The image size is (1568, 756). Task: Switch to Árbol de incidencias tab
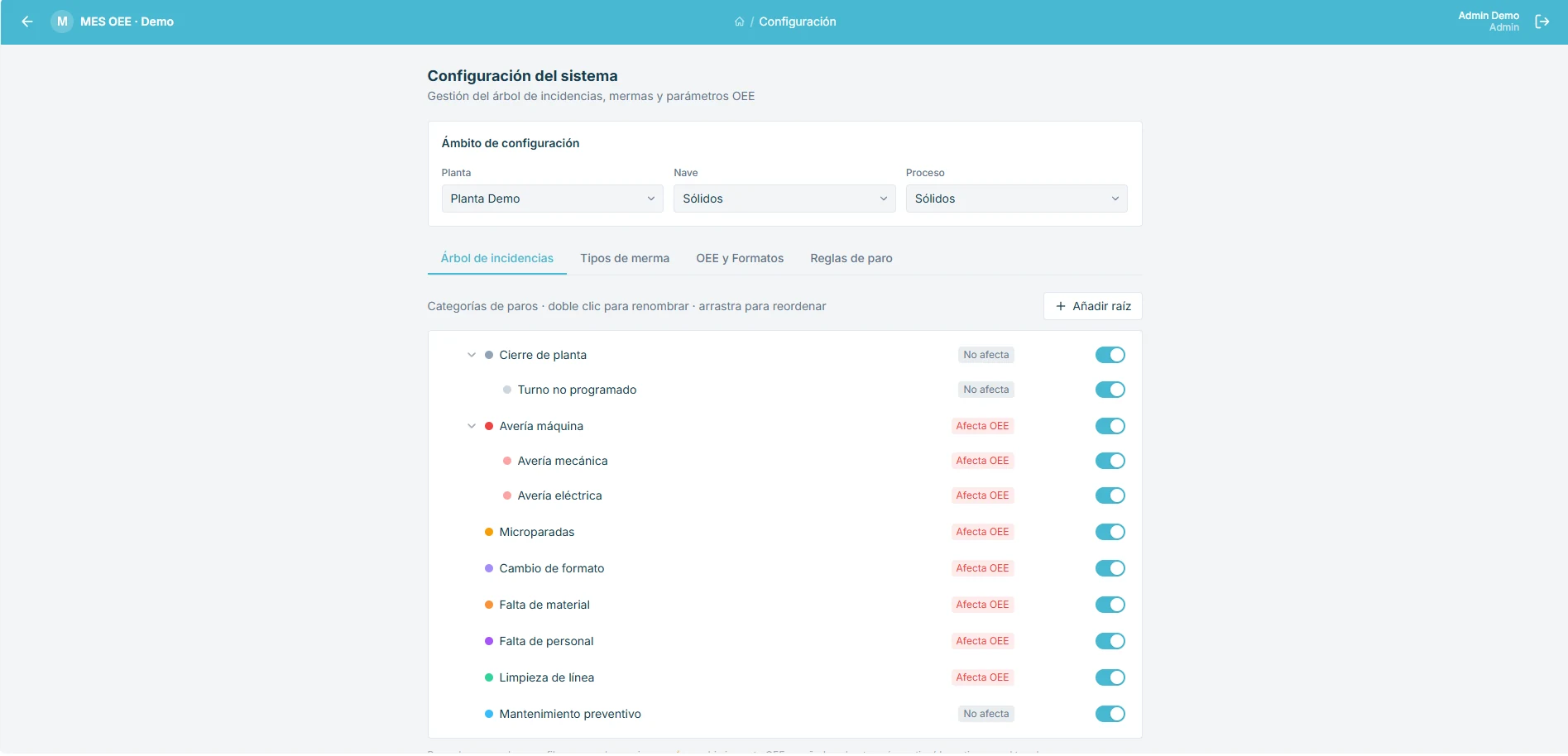[496, 258]
